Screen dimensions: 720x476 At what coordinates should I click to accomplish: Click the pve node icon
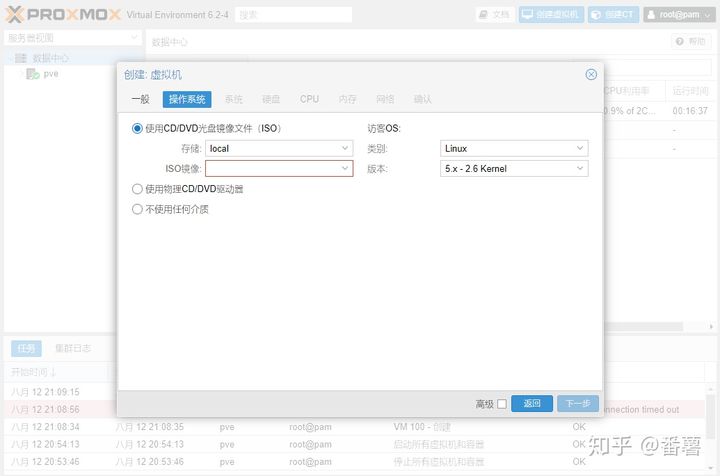[x=33, y=74]
